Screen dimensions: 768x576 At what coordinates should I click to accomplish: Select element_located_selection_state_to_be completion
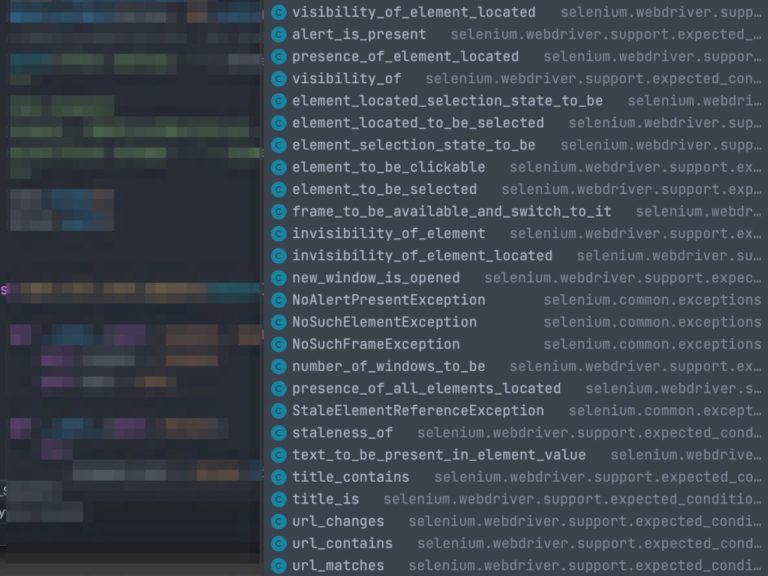[447, 101]
